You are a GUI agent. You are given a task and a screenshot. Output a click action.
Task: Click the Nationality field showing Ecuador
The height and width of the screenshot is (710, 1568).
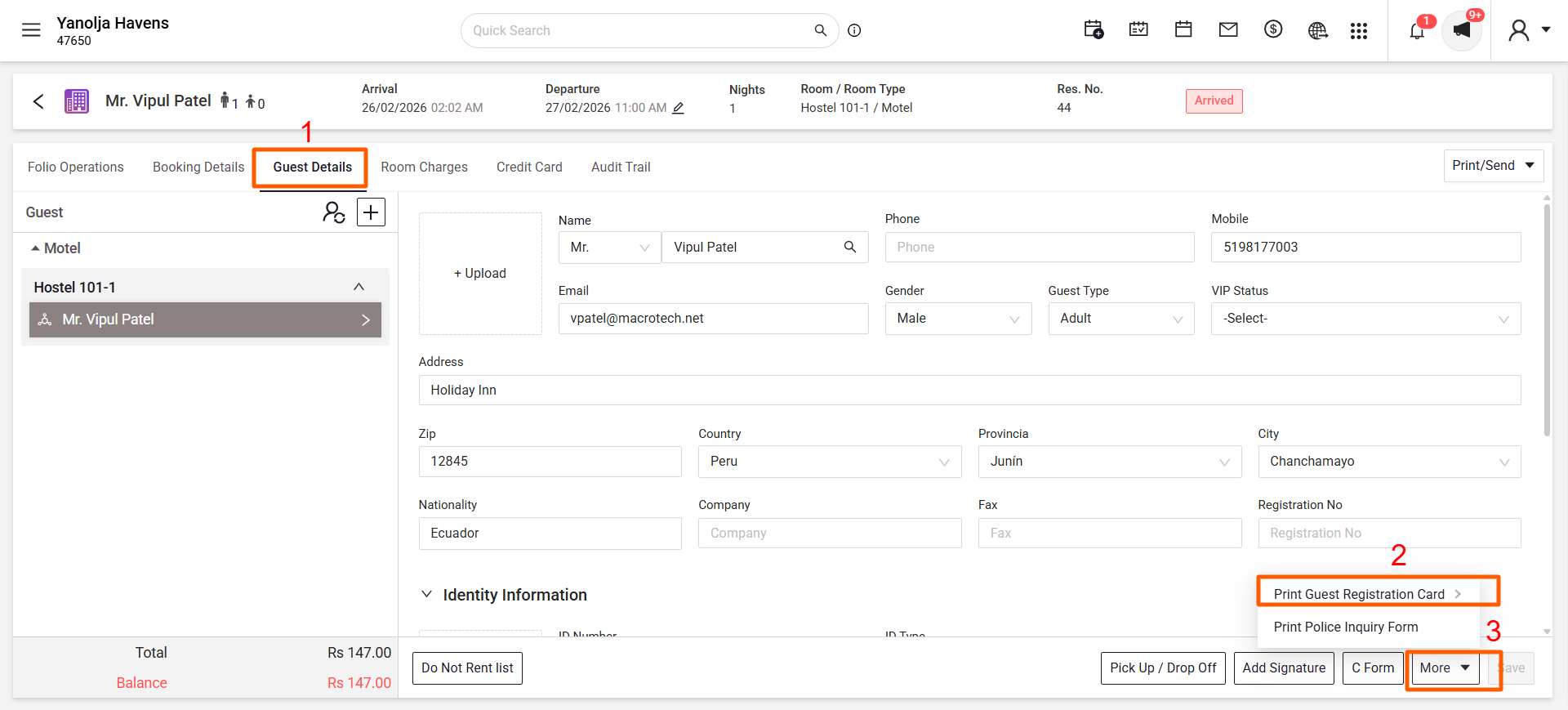coord(550,534)
